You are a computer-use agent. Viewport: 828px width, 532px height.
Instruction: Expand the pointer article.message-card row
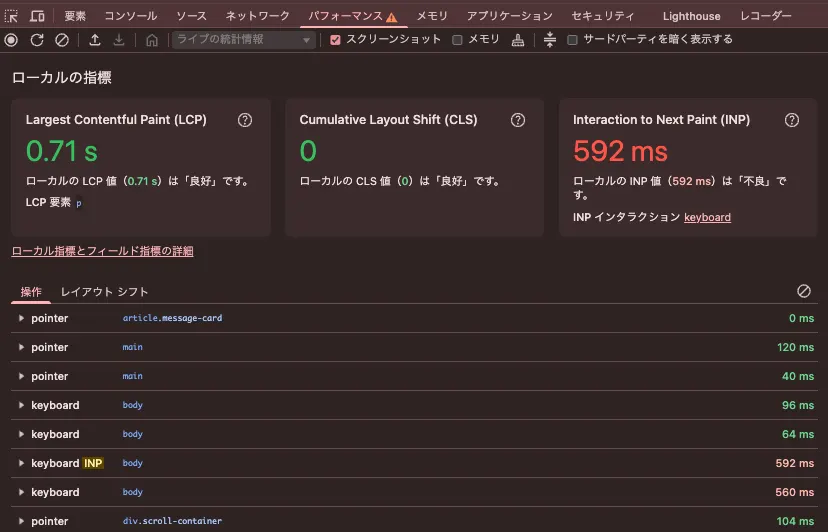point(21,318)
